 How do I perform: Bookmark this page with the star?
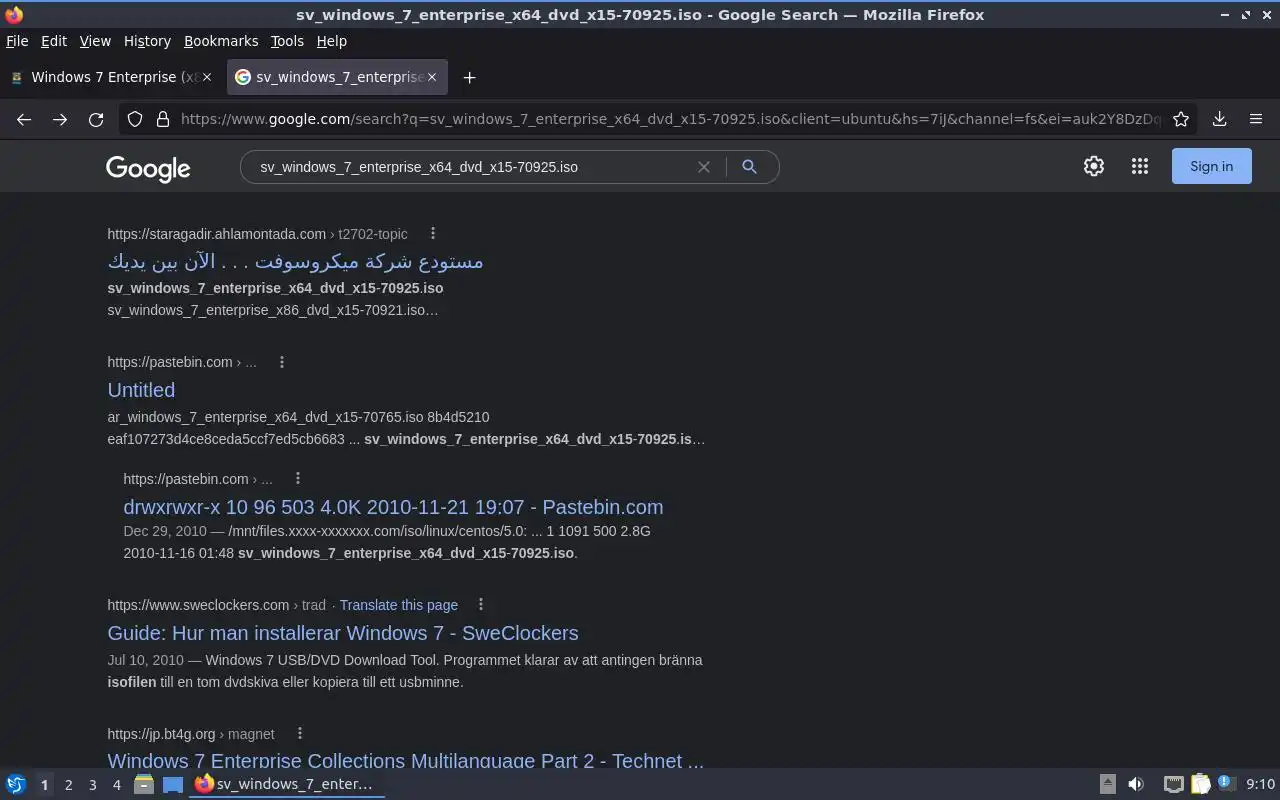(x=1181, y=119)
